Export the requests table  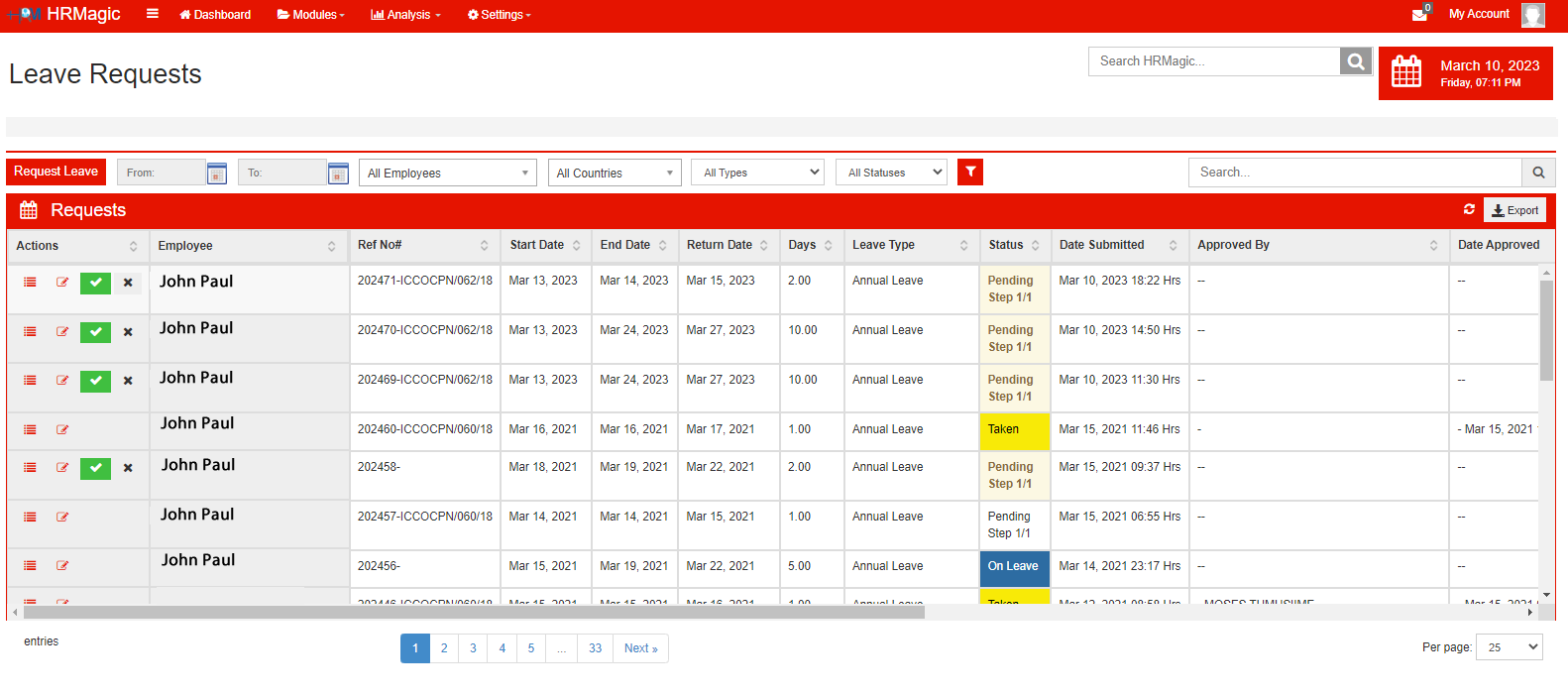point(1514,210)
